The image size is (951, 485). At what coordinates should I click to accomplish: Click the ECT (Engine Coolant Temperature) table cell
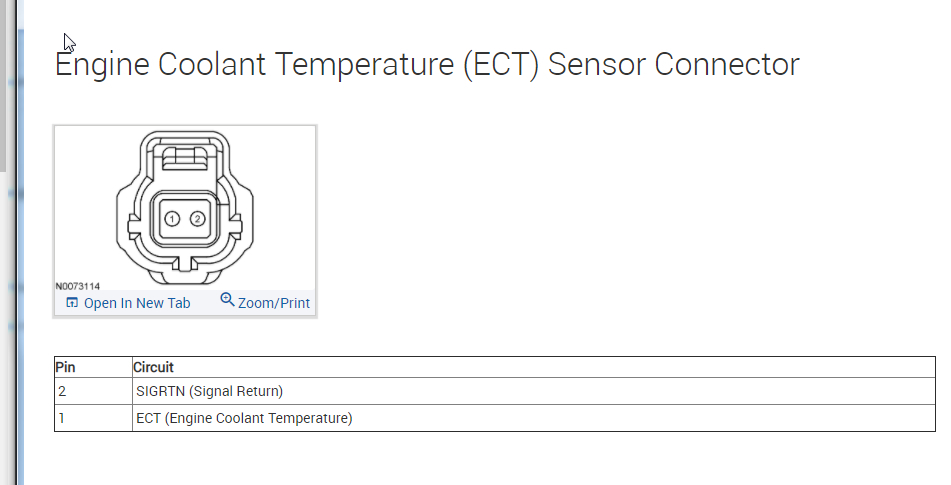coord(244,418)
